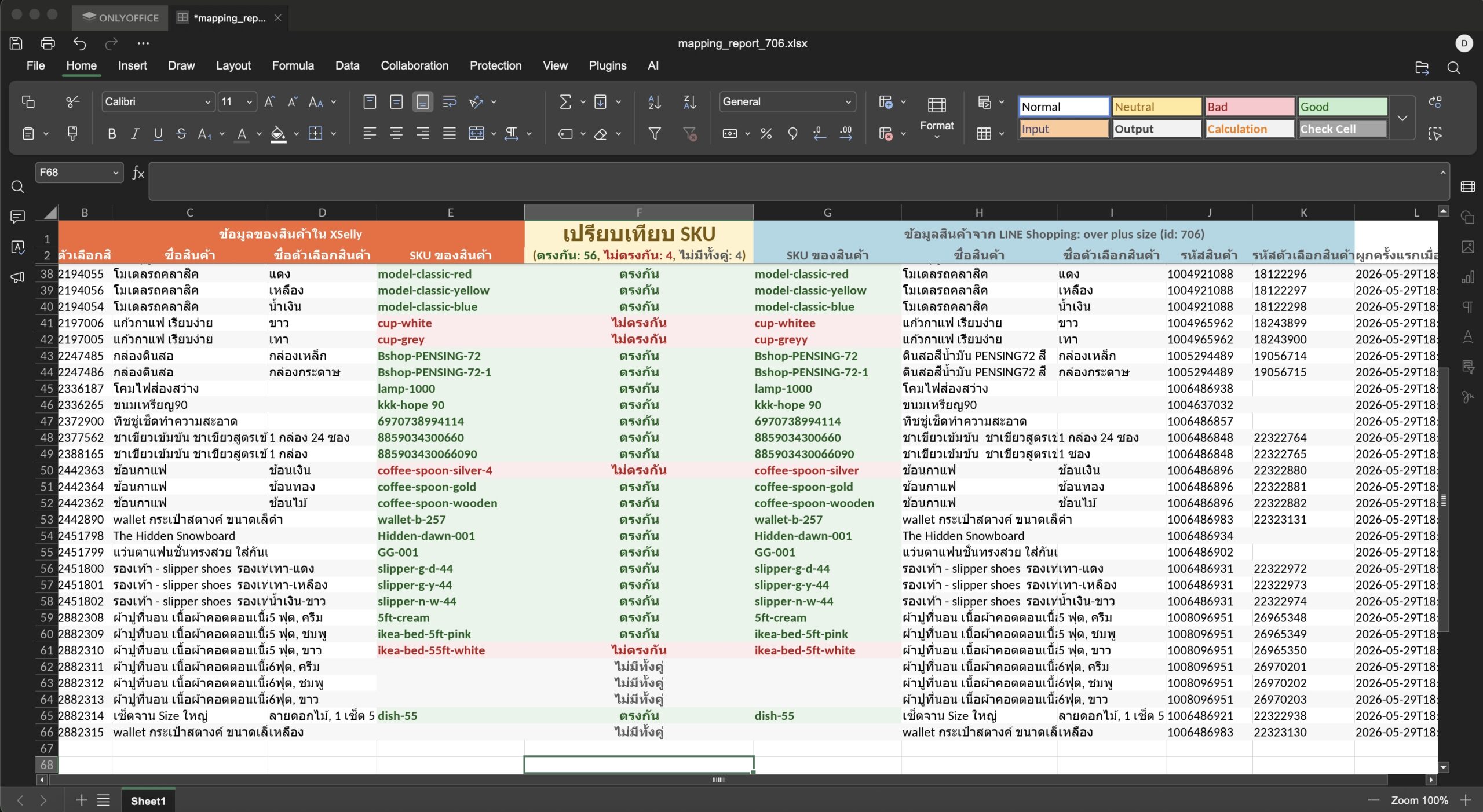Sort descending Z to A
This screenshot has width=1483, height=812.
click(689, 102)
